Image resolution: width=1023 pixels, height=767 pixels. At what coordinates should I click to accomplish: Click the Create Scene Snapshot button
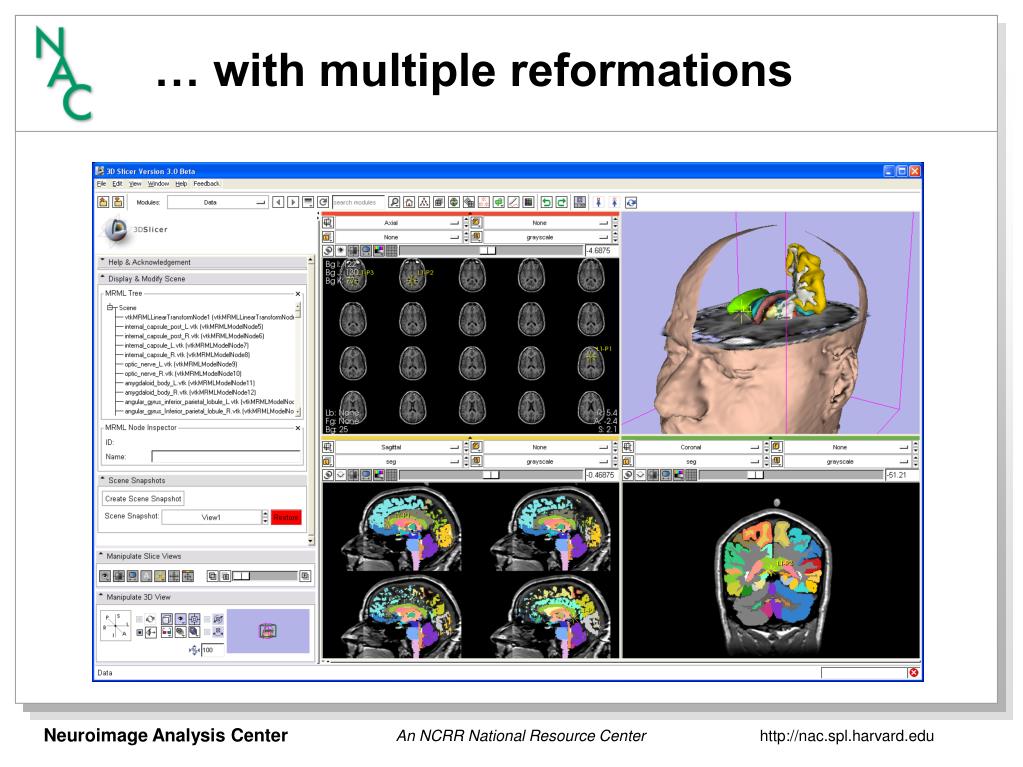coord(143,498)
